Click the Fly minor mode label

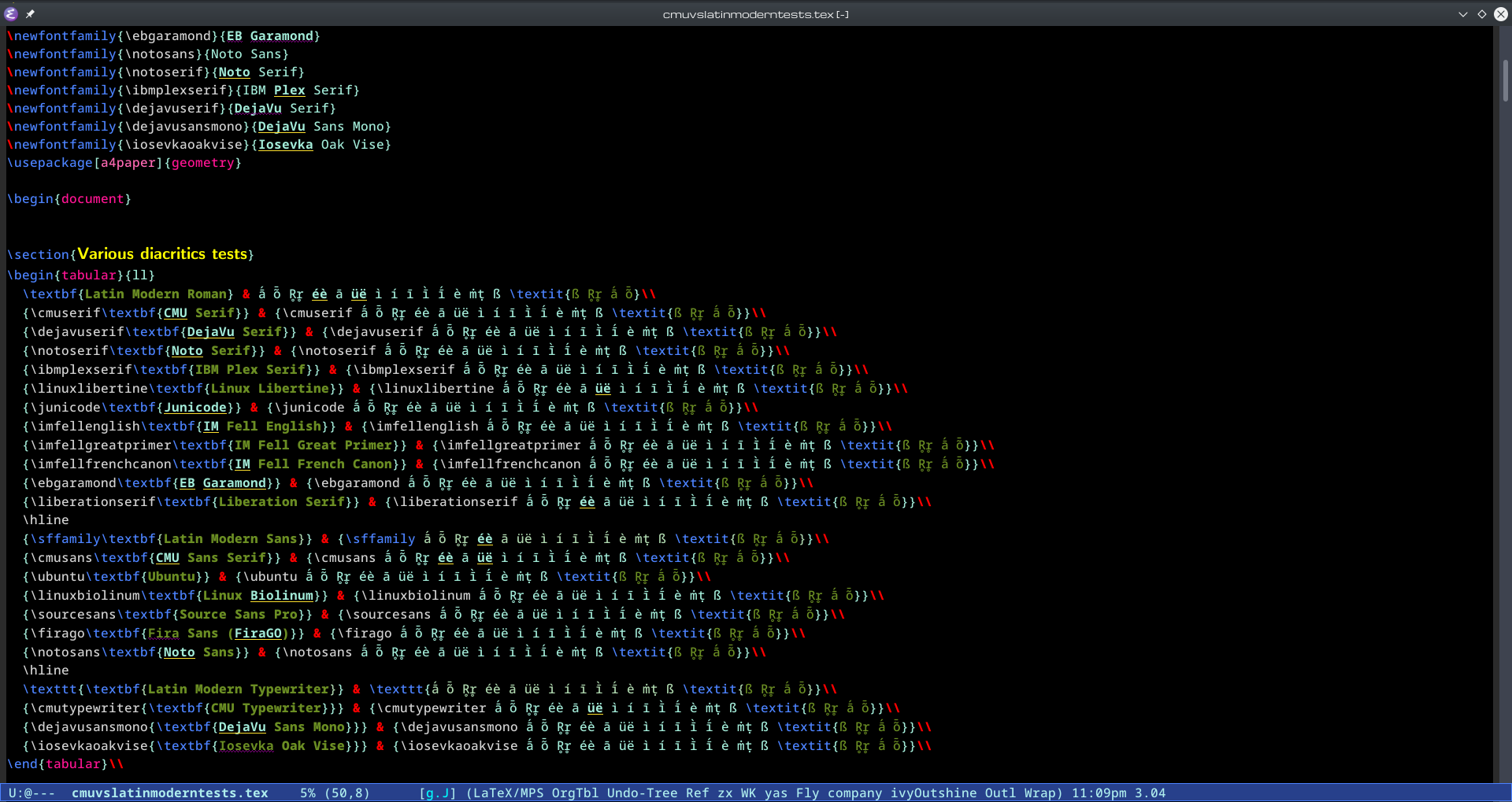coord(807,793)
